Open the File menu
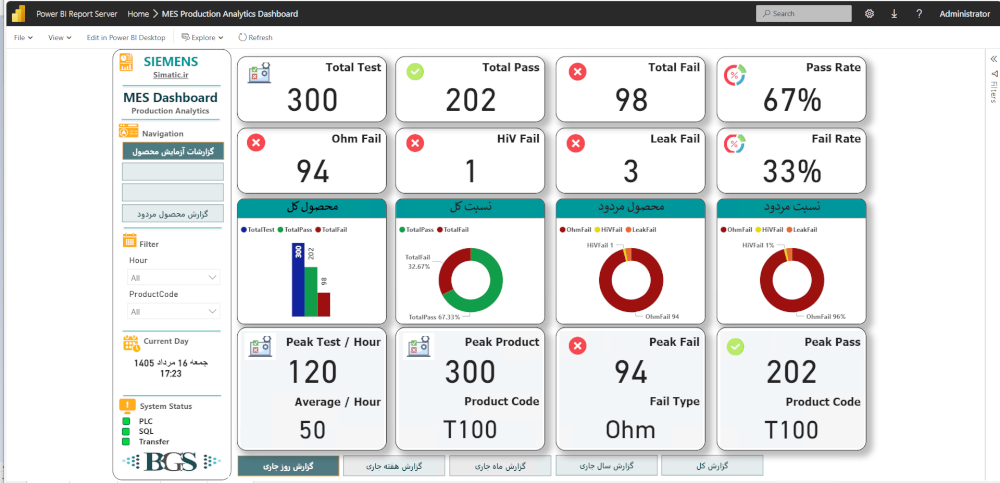1000x483 pixels. pos(23,38)
